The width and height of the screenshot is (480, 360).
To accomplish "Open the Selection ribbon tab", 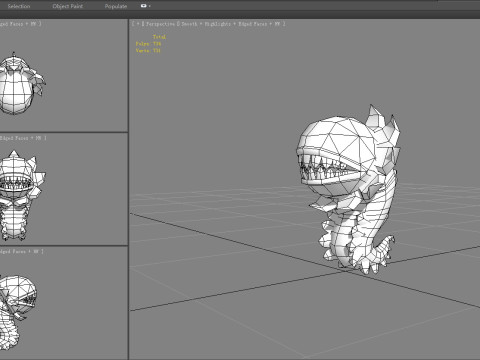I will 19,6.
